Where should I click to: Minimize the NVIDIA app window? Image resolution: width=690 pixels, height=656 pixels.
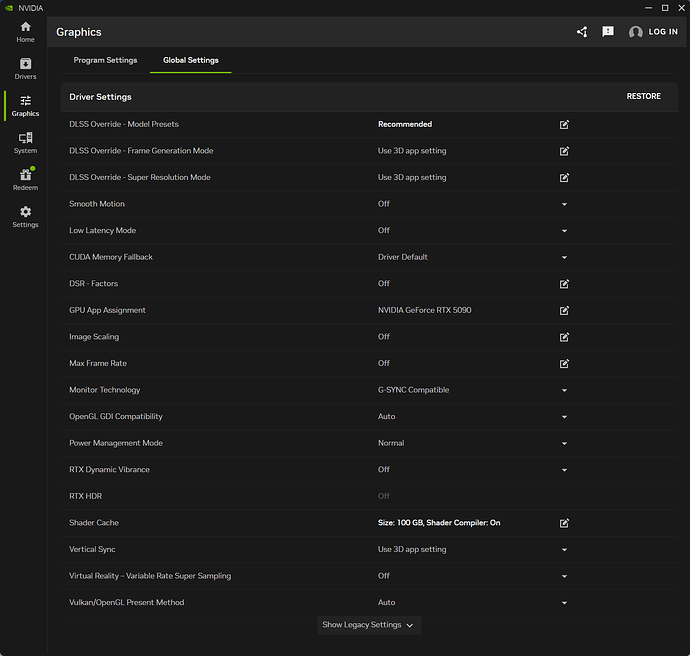point(648,8)
